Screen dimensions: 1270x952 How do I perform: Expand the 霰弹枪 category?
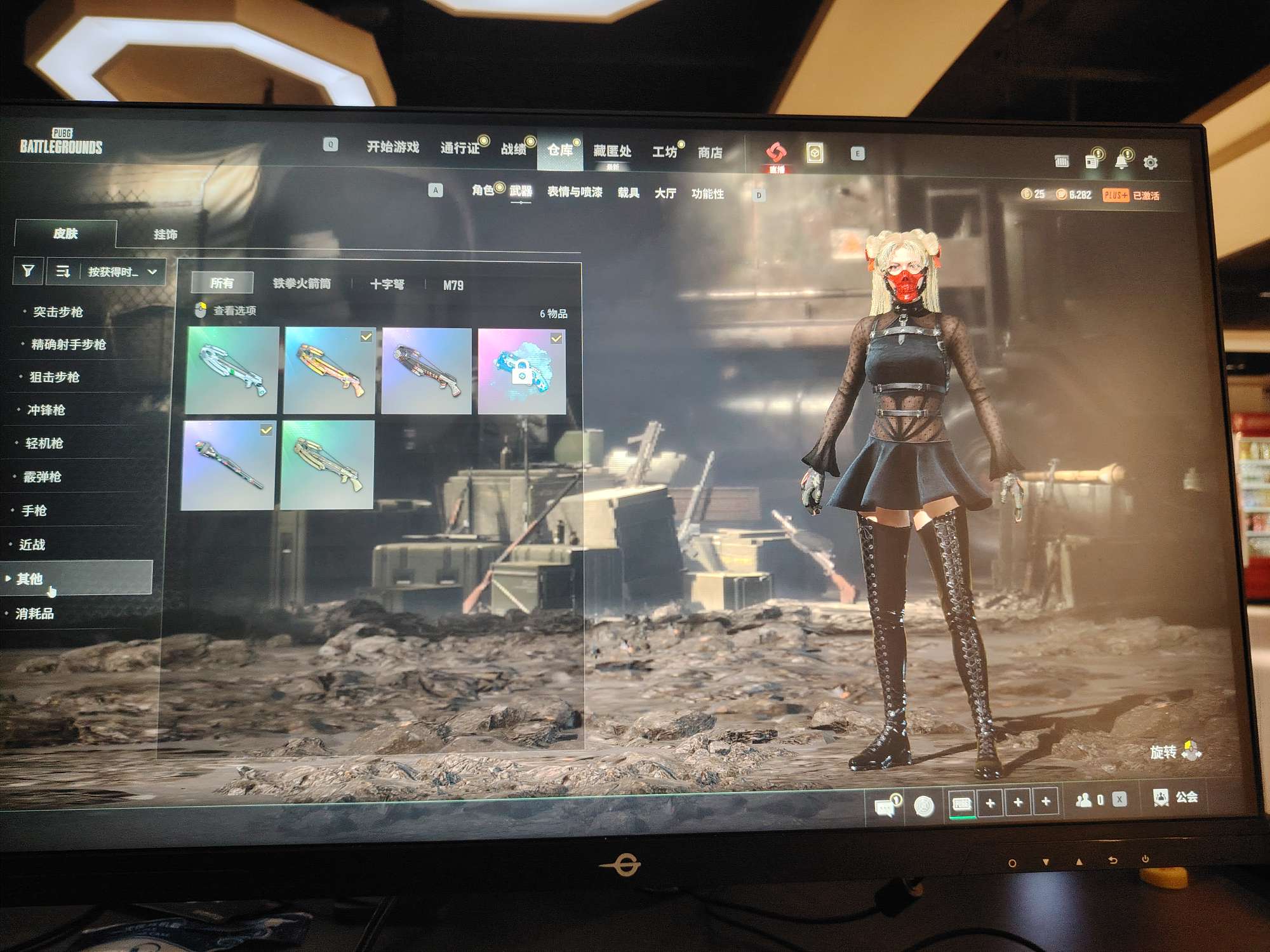(42, 477)
